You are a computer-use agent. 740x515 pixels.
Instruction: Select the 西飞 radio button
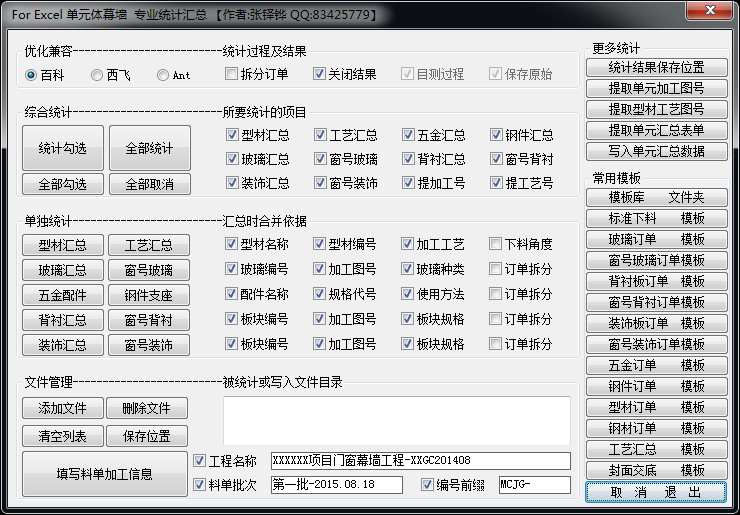coord(97,75)
